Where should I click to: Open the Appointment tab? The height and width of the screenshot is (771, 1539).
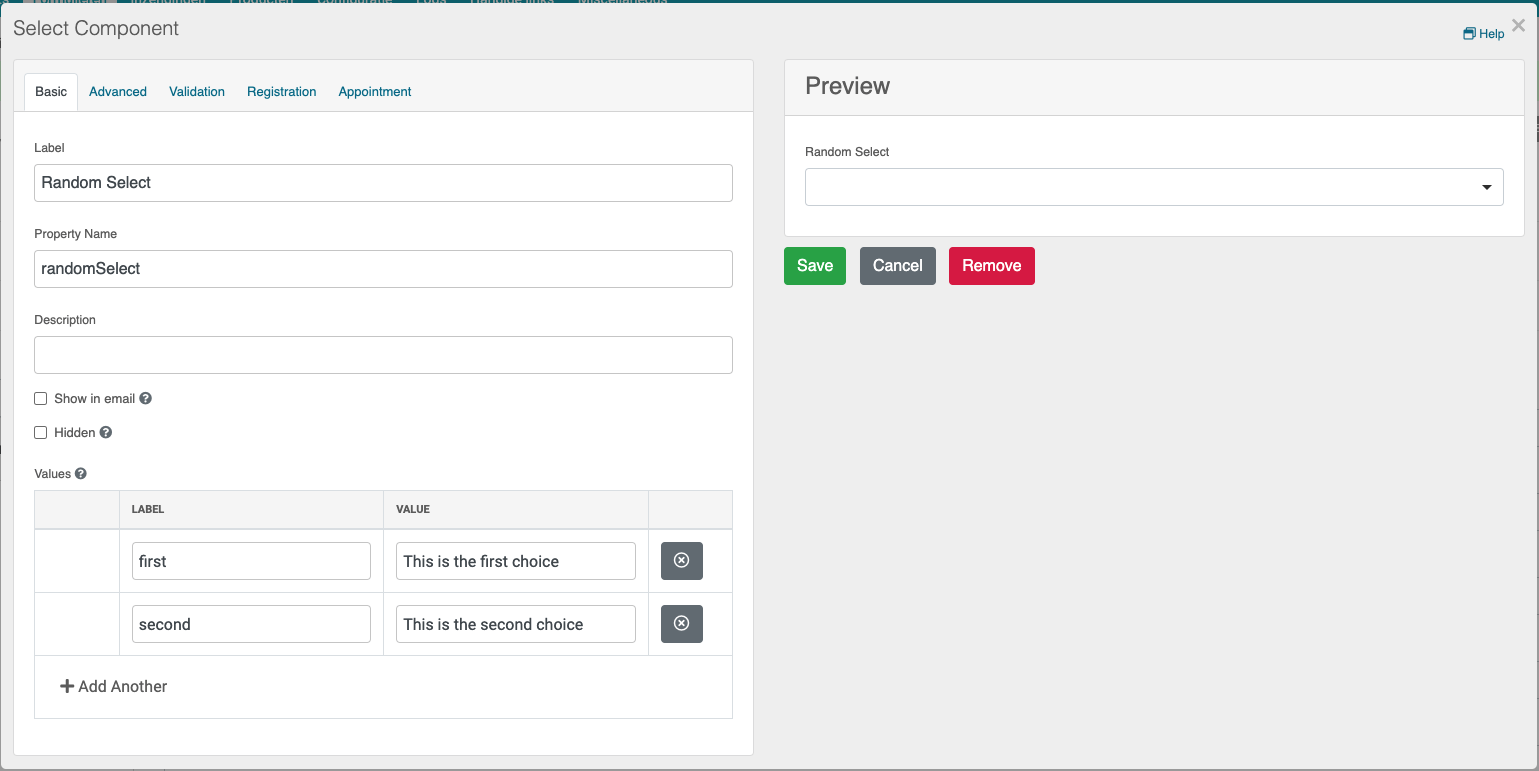(x=375, y=91)
